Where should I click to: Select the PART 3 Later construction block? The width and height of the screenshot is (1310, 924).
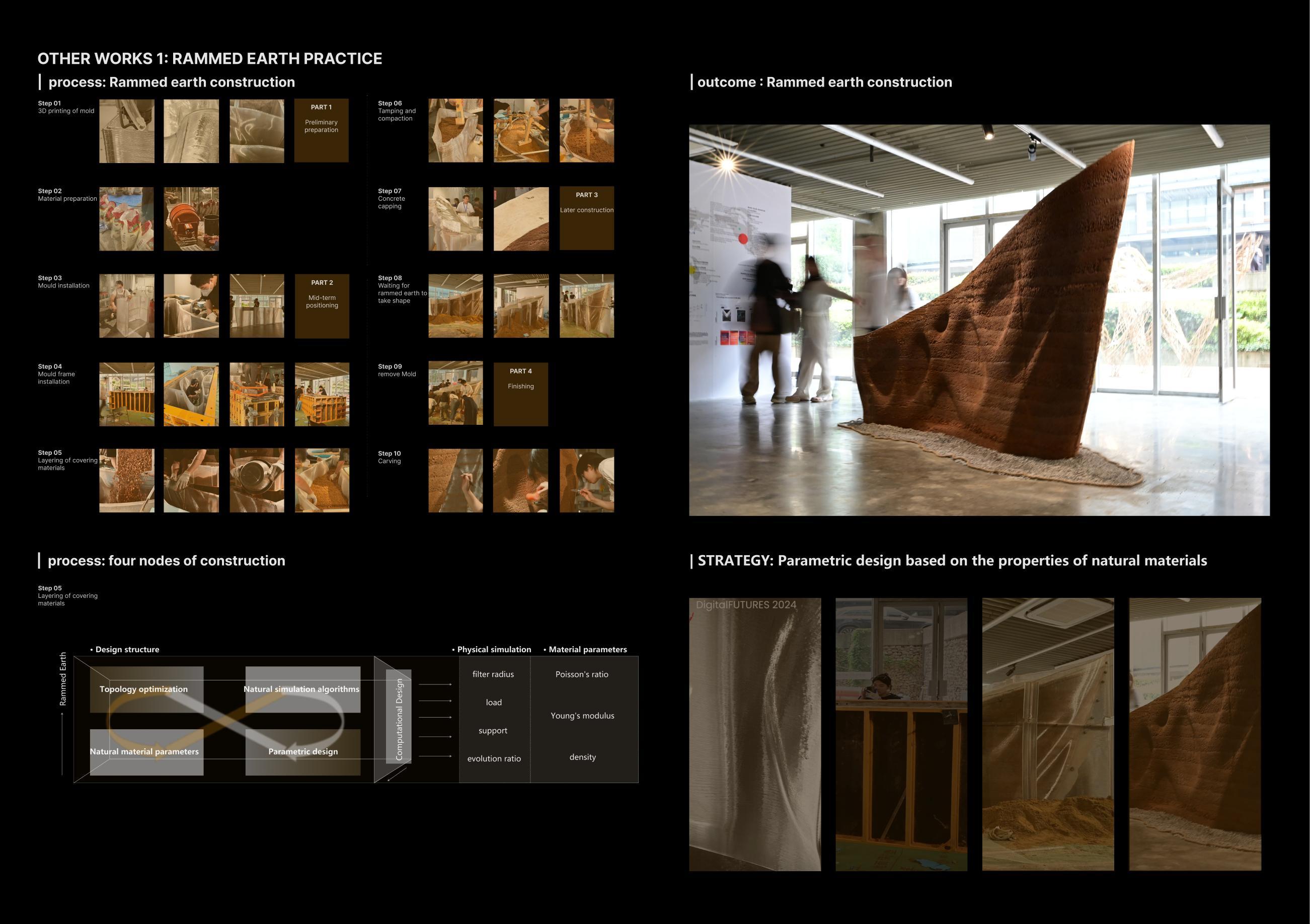586,218
